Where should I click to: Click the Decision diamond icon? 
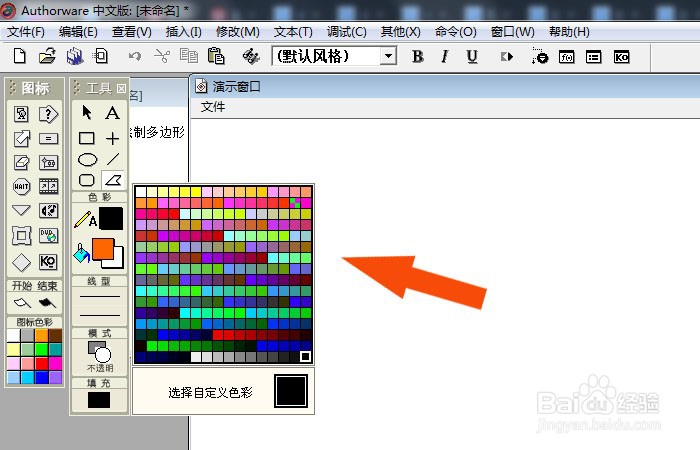point(21,262)
